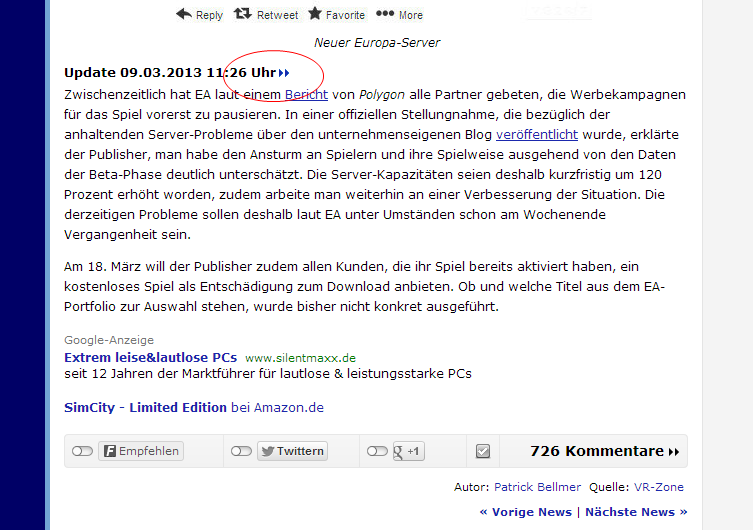The height and width of the screenshot is (530, 753).
Task: Click the Google +1 button
Action: tap(409, 451)
